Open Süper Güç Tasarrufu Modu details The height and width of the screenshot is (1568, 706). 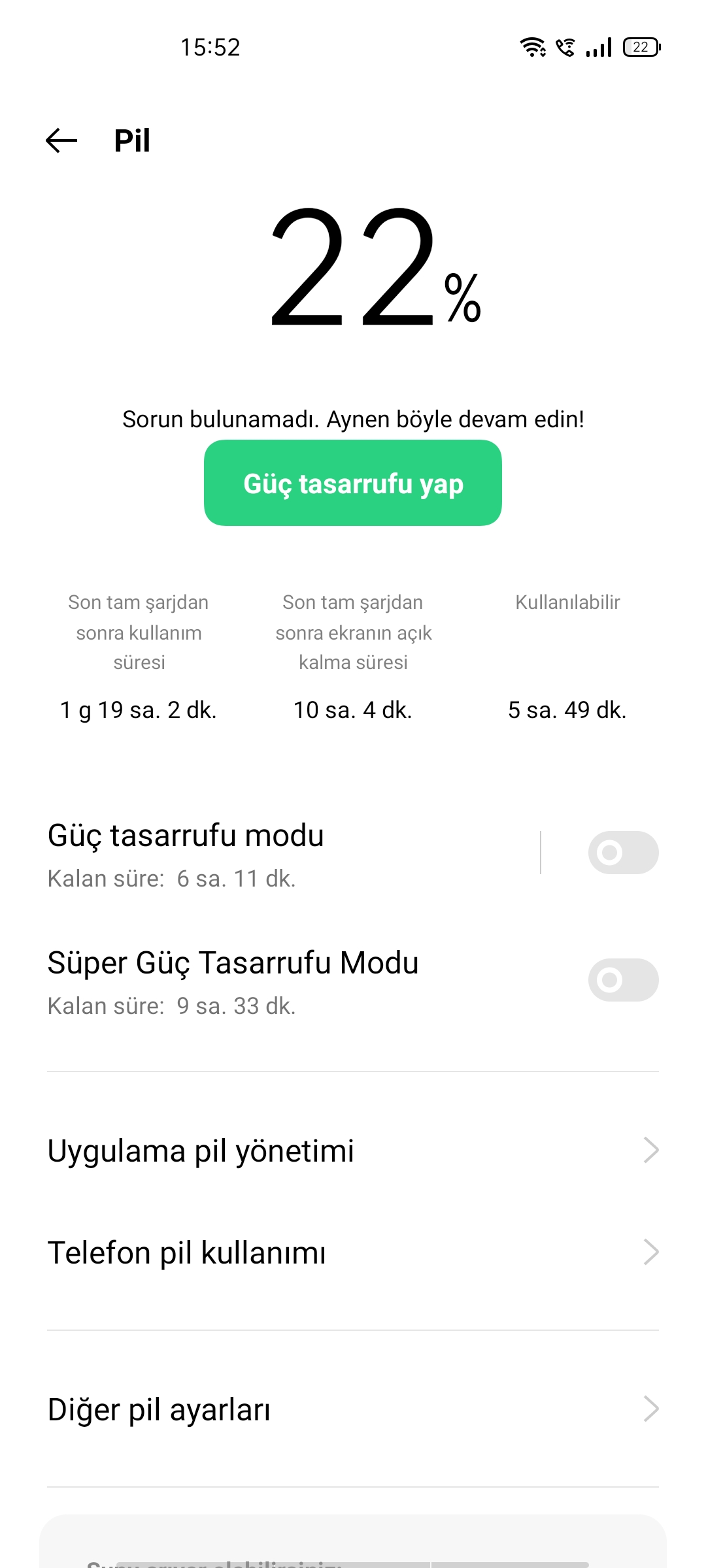pyautogui.click(x=233, y=963)
